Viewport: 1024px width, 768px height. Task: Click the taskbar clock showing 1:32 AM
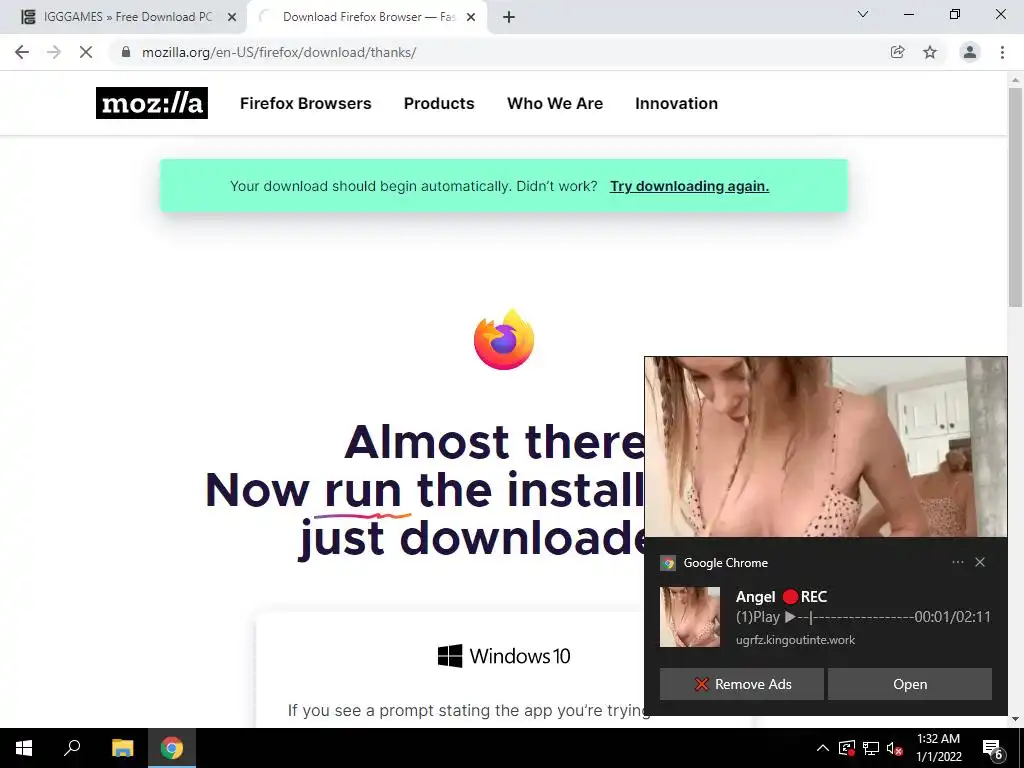coord(938,748)
